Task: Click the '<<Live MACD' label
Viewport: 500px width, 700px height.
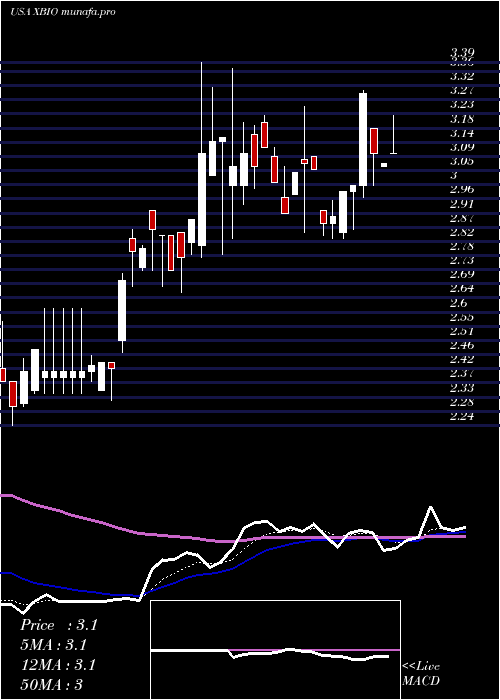Action: 421,674
